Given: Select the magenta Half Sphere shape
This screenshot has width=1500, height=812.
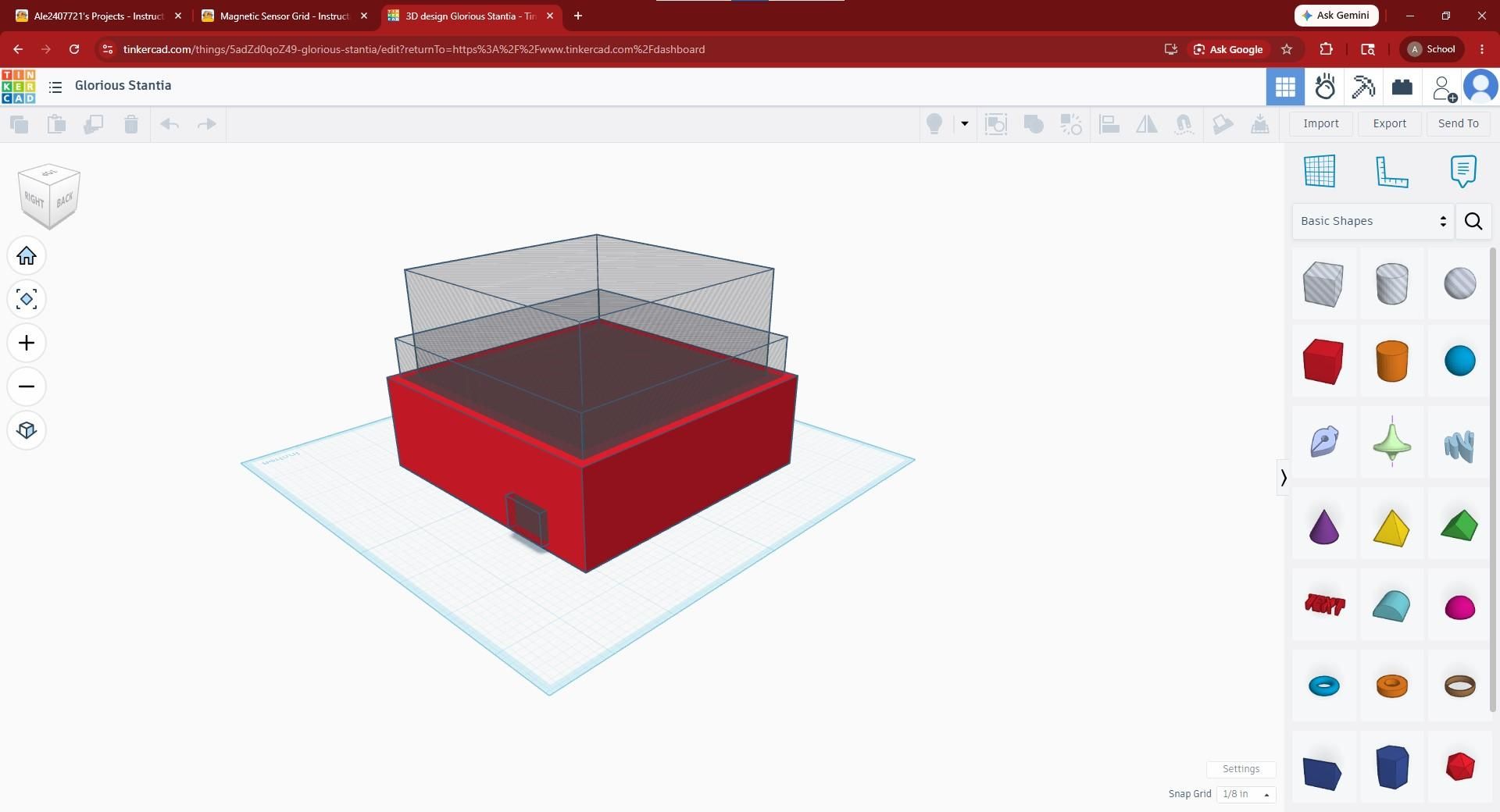Looking at the screenshot, I should [1460, 607].
